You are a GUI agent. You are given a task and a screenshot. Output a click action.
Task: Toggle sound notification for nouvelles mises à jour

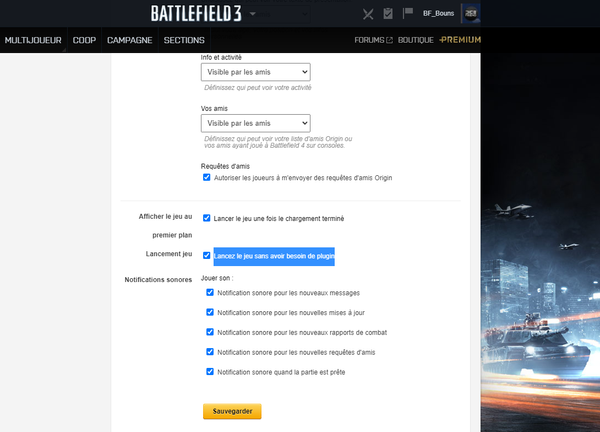pos(210,312)
